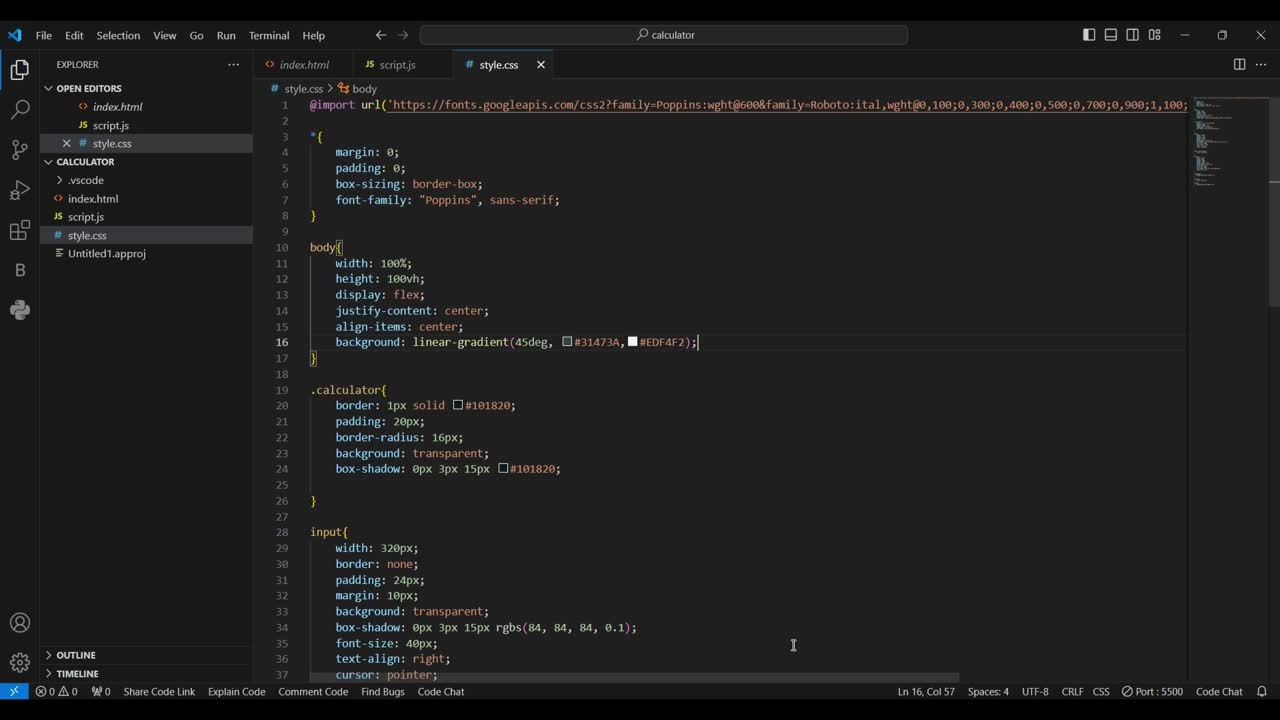Click the calculator command search box
Screen dimensions: 1280x720
pos(664,35)
